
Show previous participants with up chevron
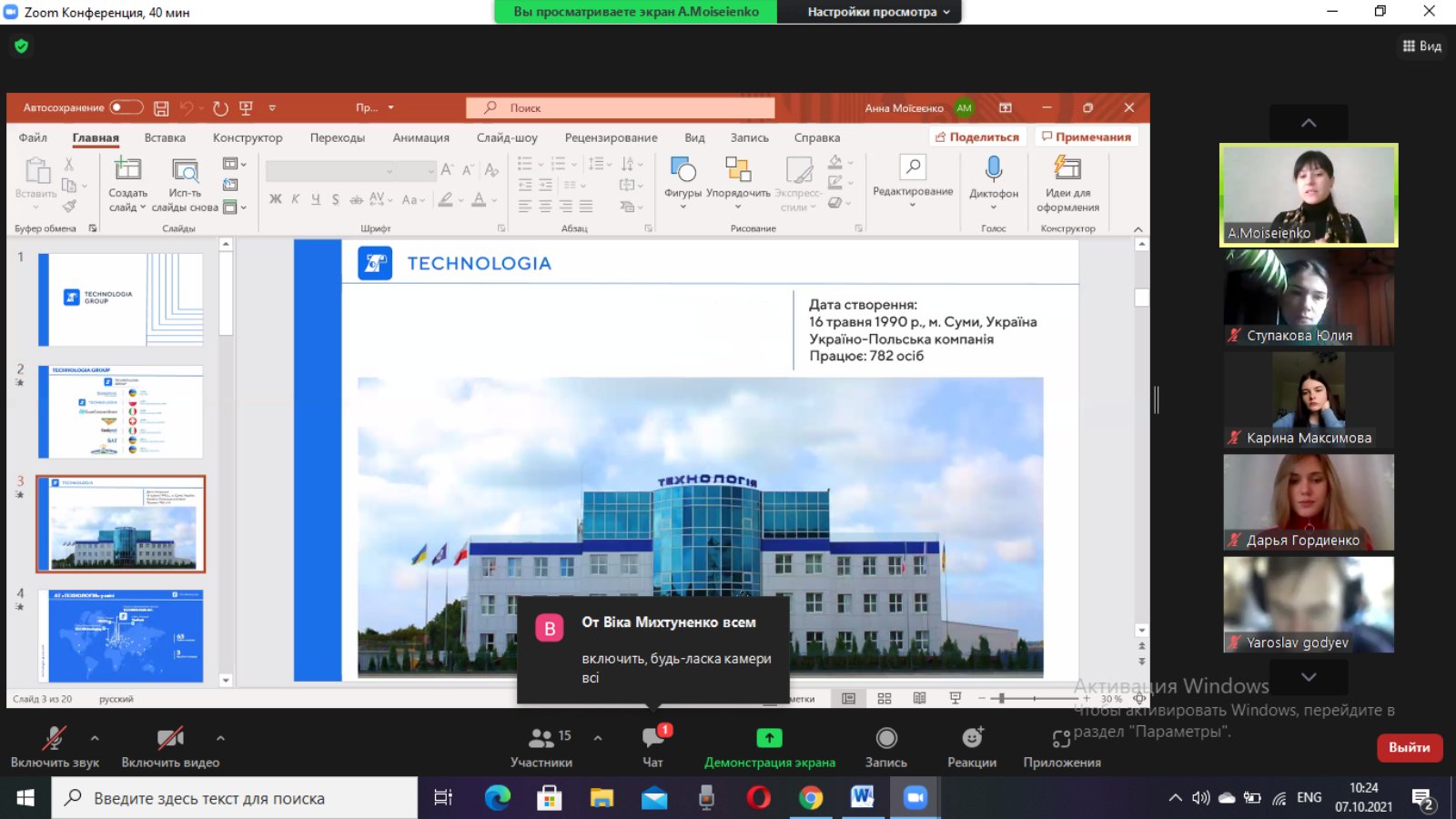click(1309, 123)
